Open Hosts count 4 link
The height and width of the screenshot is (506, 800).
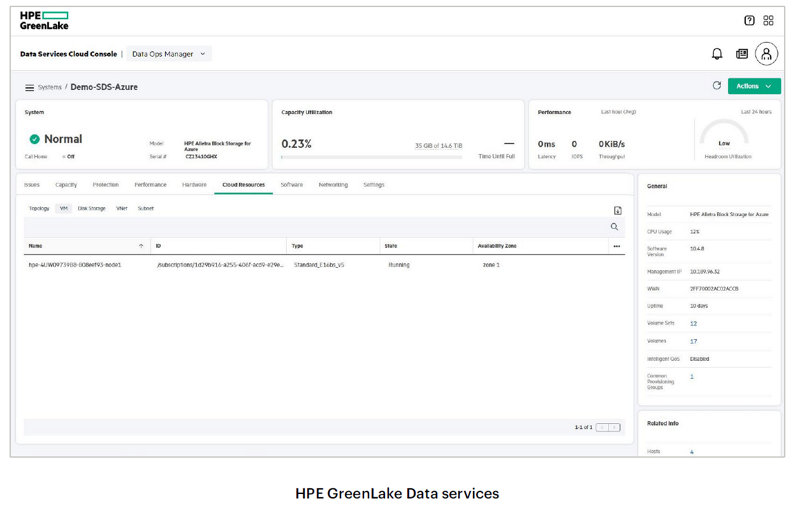coord(692,452)
